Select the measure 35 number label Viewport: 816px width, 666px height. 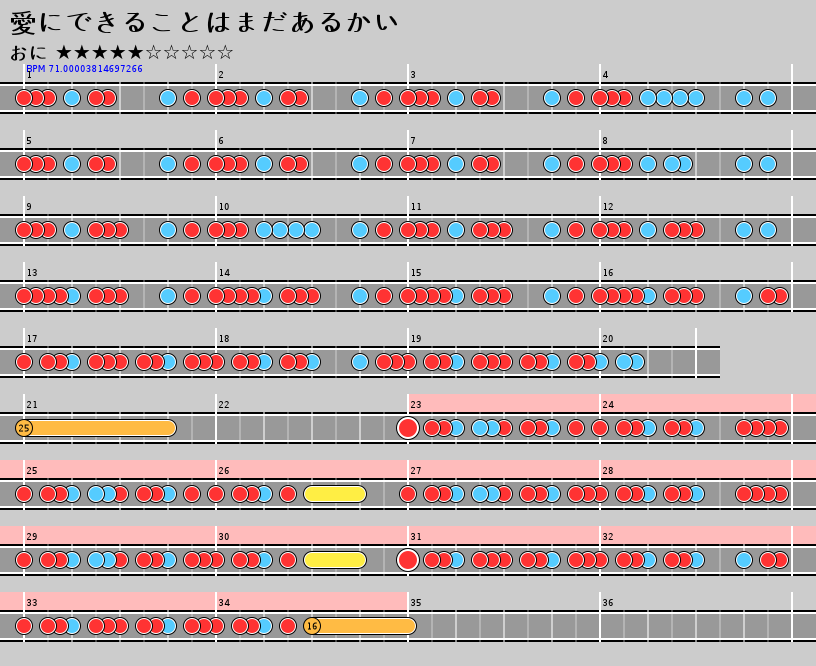[415, 603]
